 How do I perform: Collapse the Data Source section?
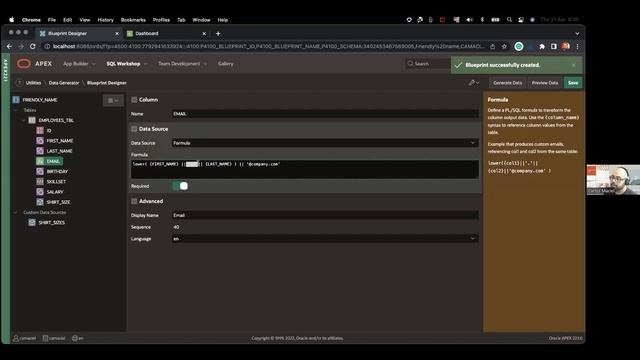coord(134,129)
